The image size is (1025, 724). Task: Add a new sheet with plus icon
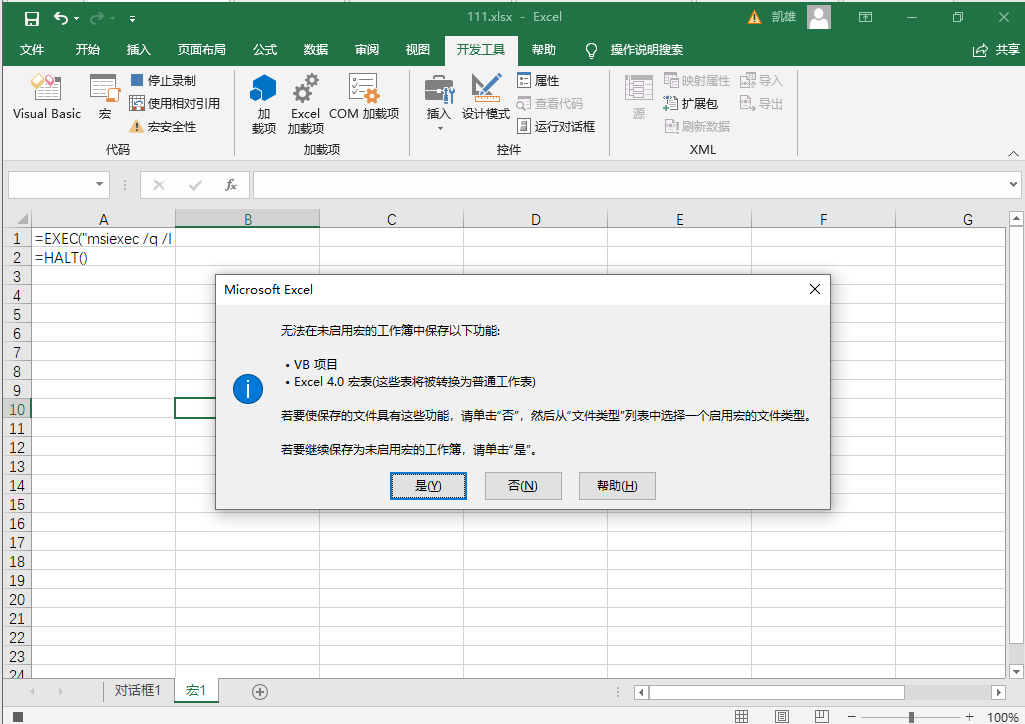260,691
